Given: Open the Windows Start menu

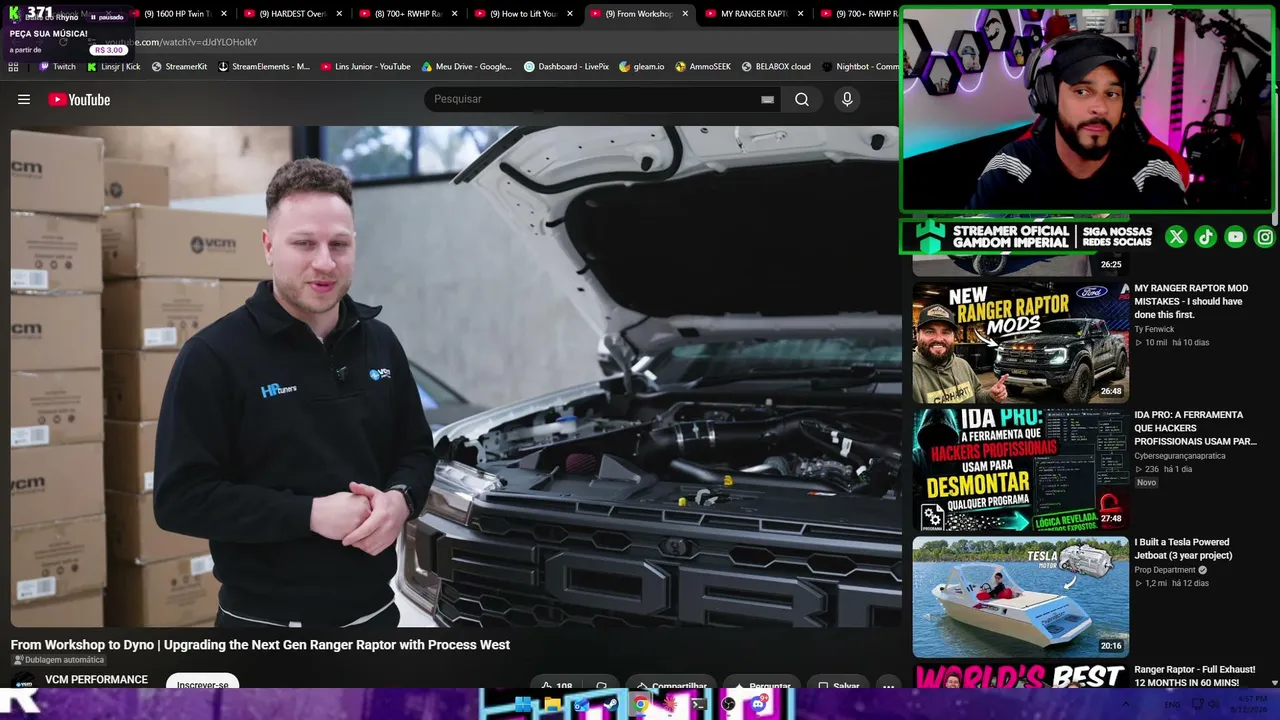Looking at the screenshot, I should [x=523, y=704].
